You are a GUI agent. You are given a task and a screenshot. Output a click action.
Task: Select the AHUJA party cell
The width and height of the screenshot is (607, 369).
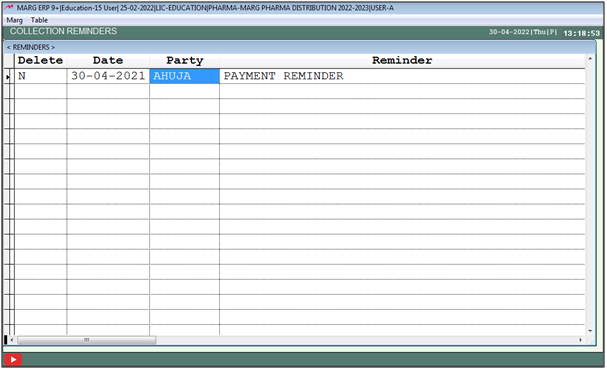tap(184, 76)
